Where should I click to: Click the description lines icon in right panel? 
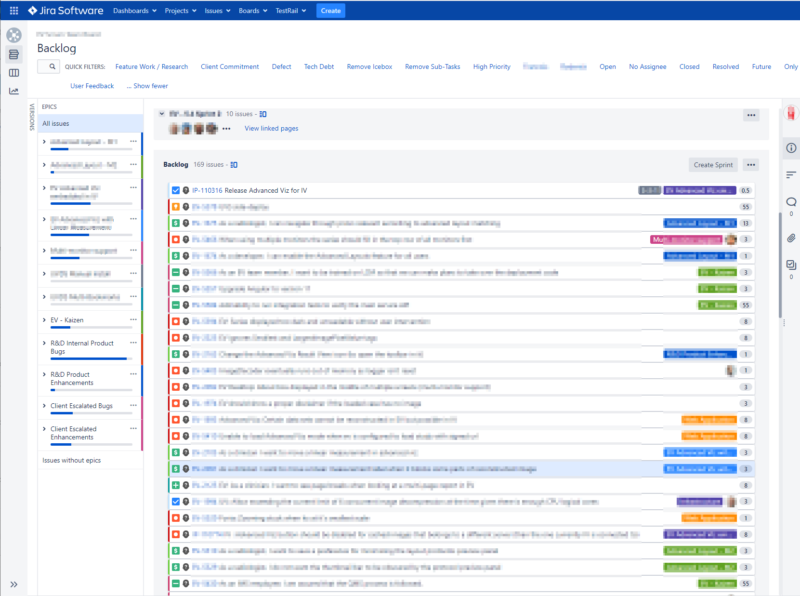791,175
